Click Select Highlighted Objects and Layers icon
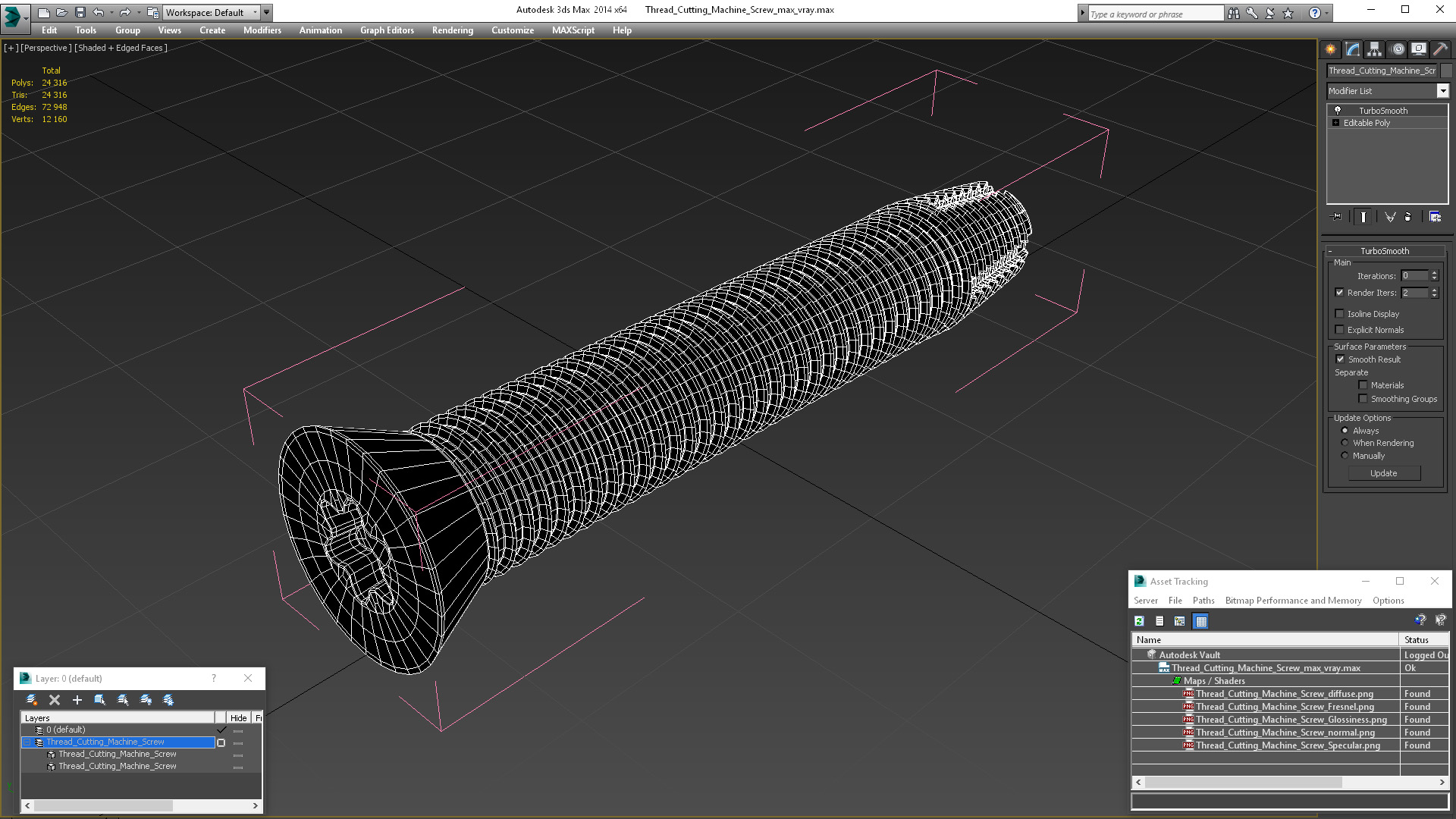 (99, 700)
